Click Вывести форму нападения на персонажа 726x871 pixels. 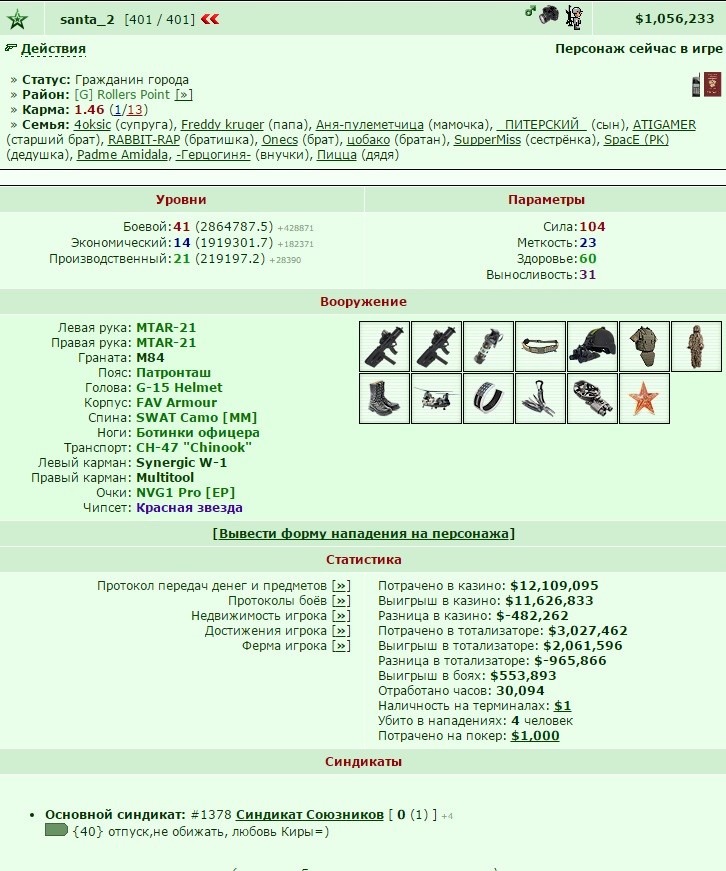(363, 533)
